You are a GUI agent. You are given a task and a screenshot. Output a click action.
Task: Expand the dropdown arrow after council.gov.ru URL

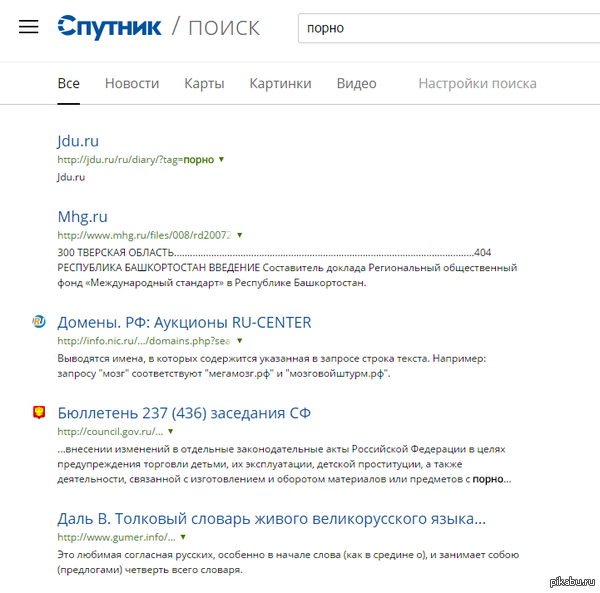[171, 431]
